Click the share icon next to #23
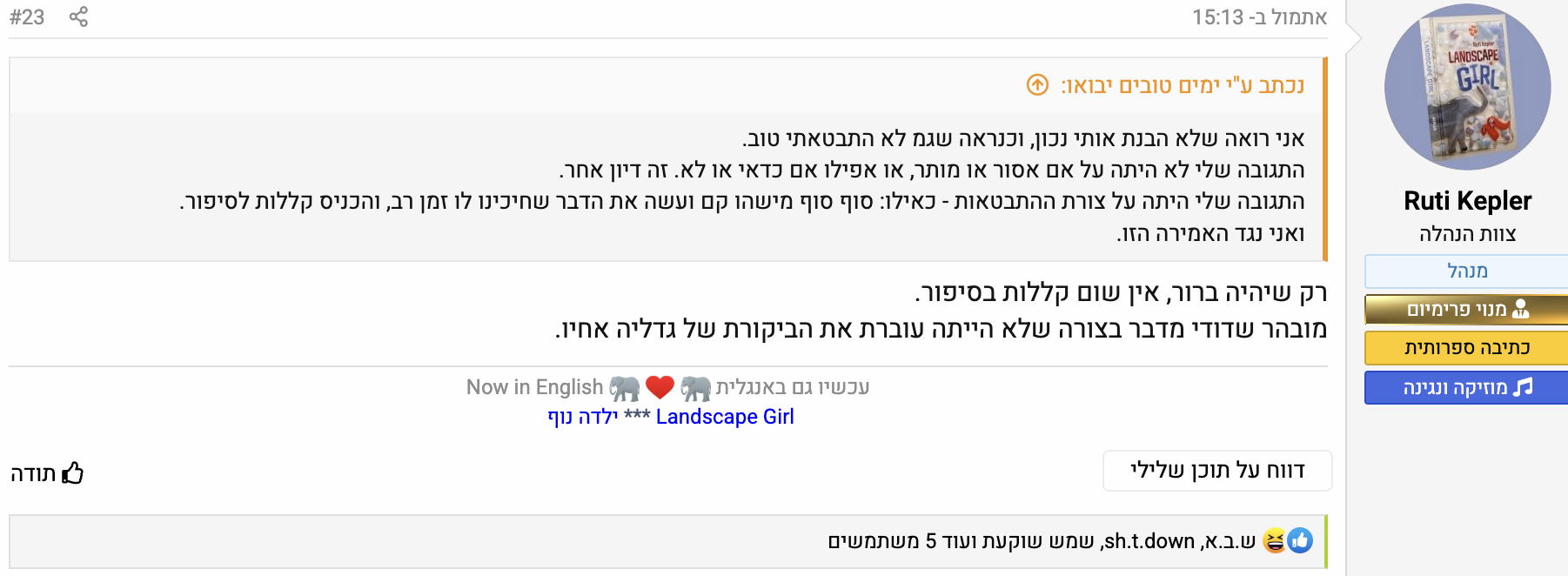The image size is (1568, 576). (78, 17)
